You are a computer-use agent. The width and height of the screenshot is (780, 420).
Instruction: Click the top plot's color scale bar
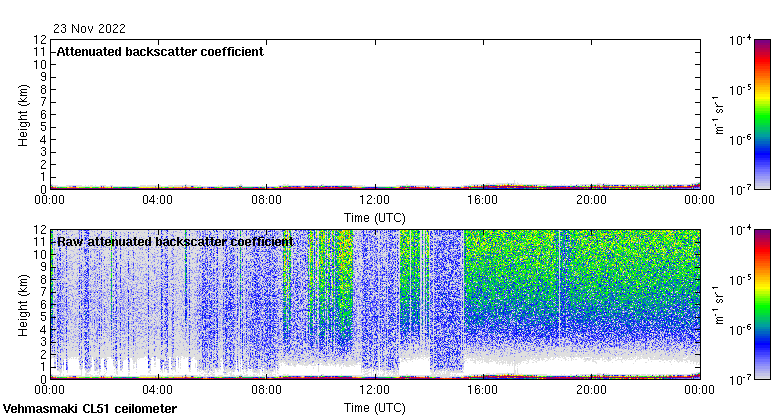762,114
